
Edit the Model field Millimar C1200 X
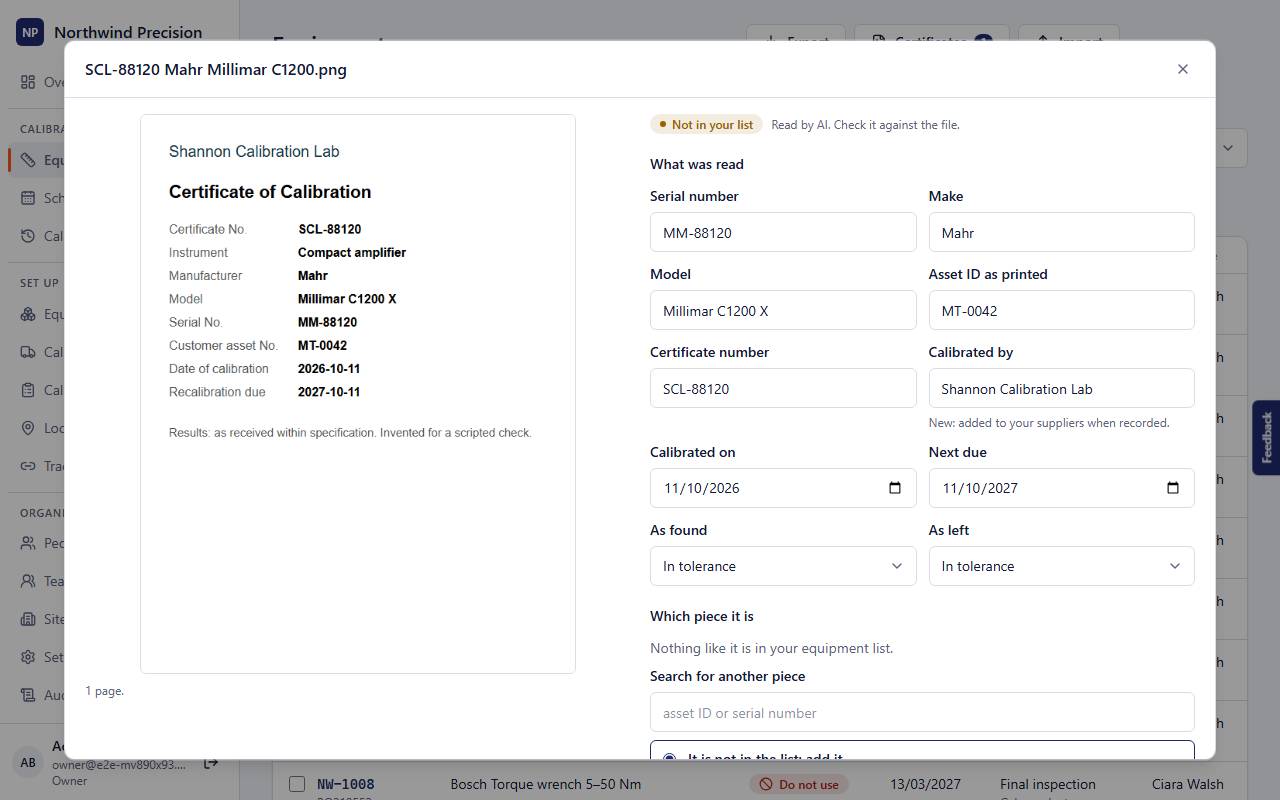(x=783, y=310)
